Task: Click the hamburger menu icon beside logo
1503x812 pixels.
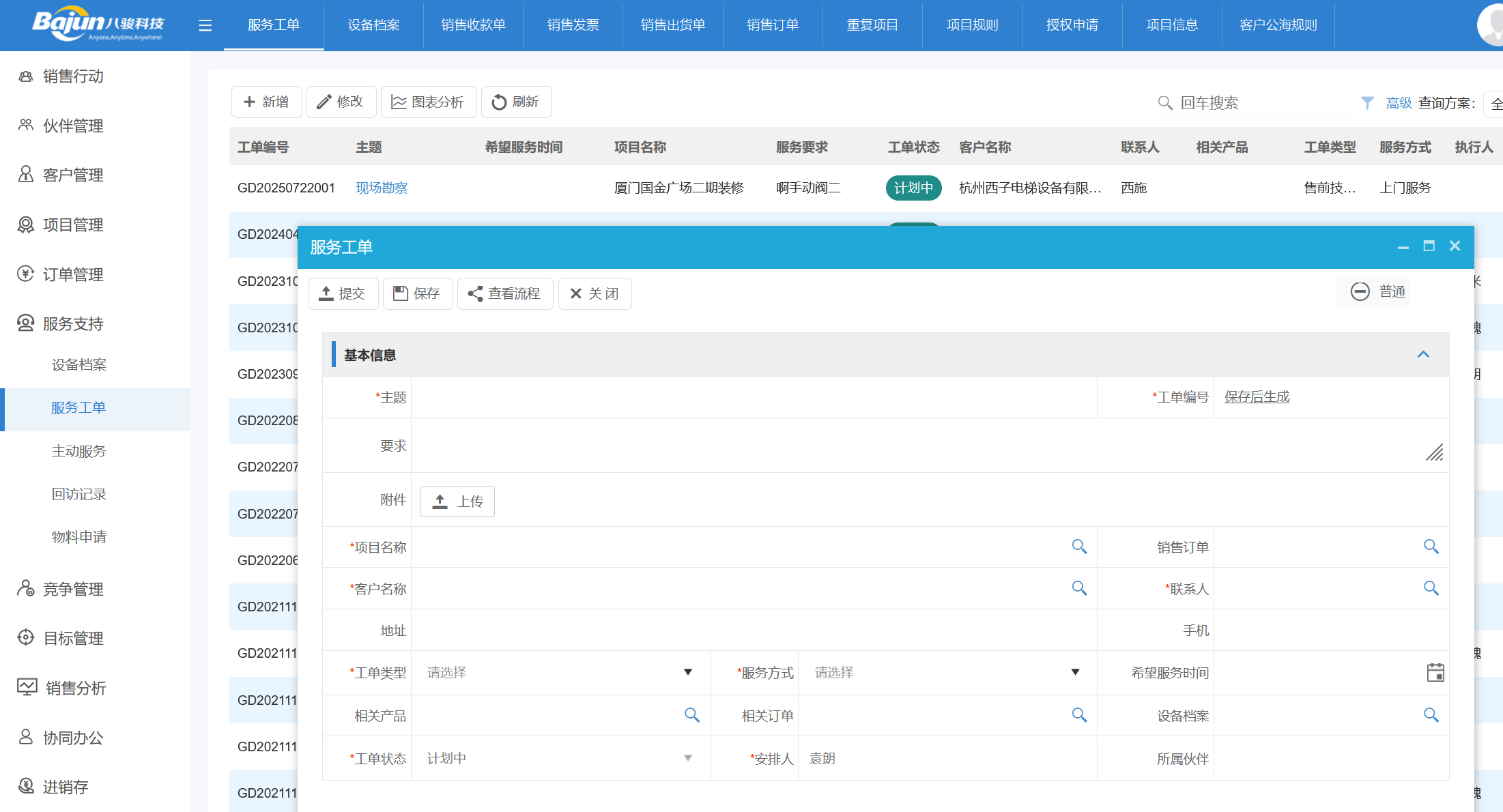Action: click(205, 25)
